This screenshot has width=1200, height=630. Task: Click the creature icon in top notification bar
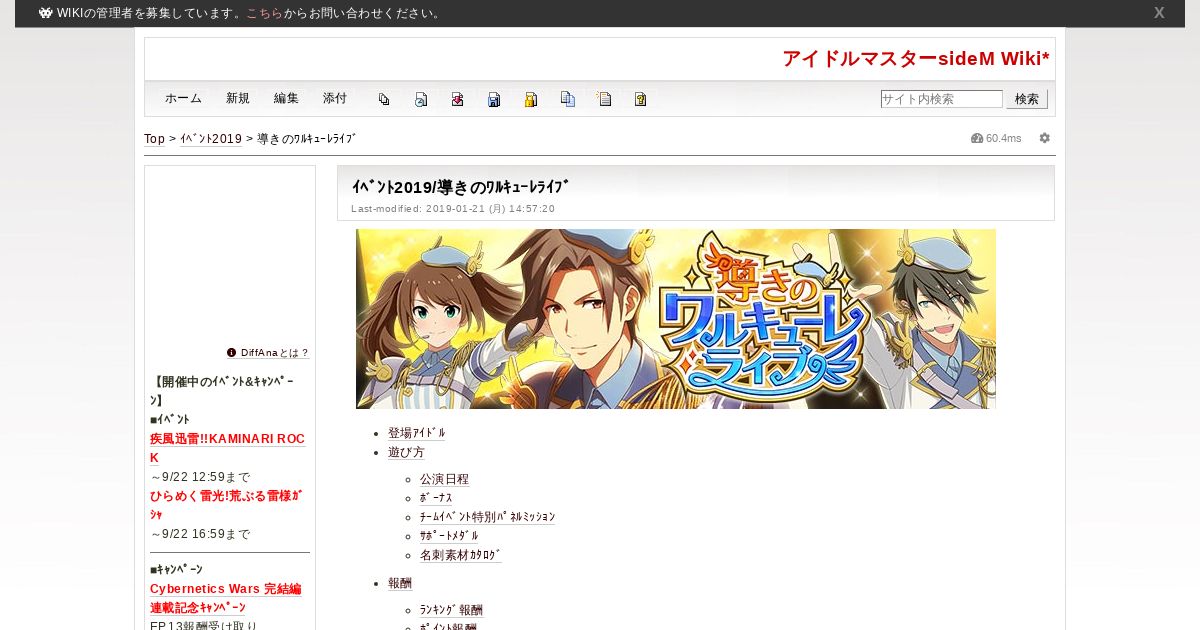point(46,13)
